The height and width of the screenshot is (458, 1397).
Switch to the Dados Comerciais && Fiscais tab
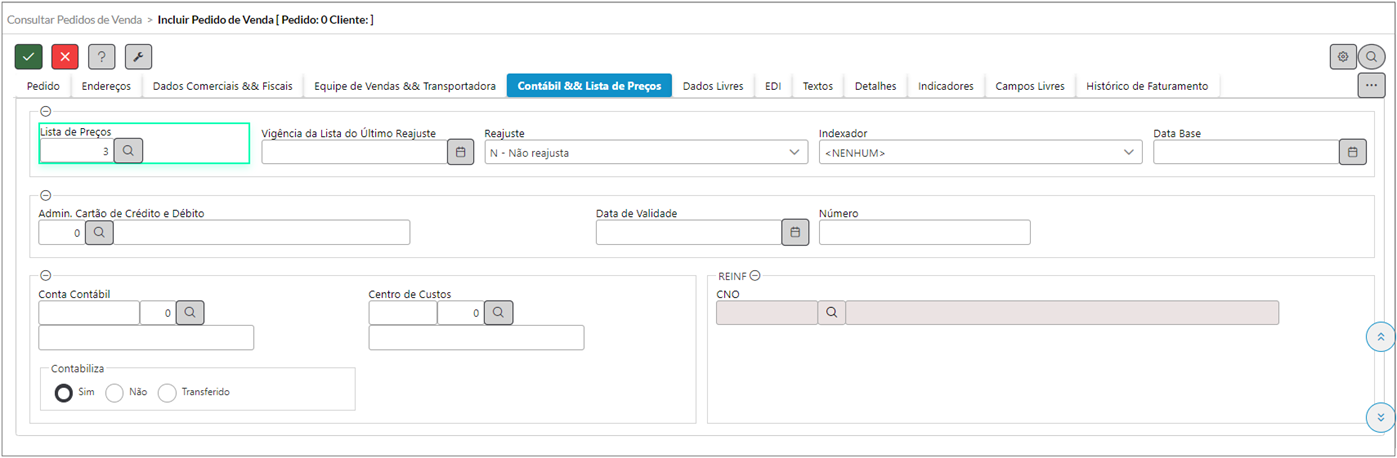(222, 86)
